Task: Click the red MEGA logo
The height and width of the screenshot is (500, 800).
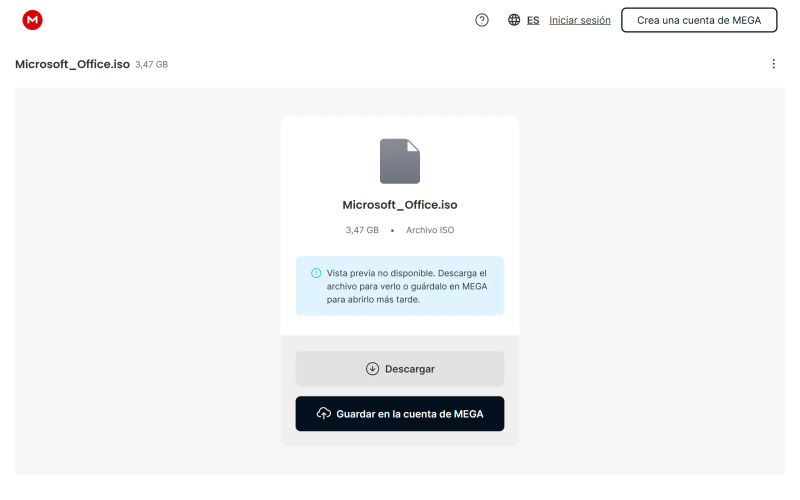Action: (x=32, y=20)
